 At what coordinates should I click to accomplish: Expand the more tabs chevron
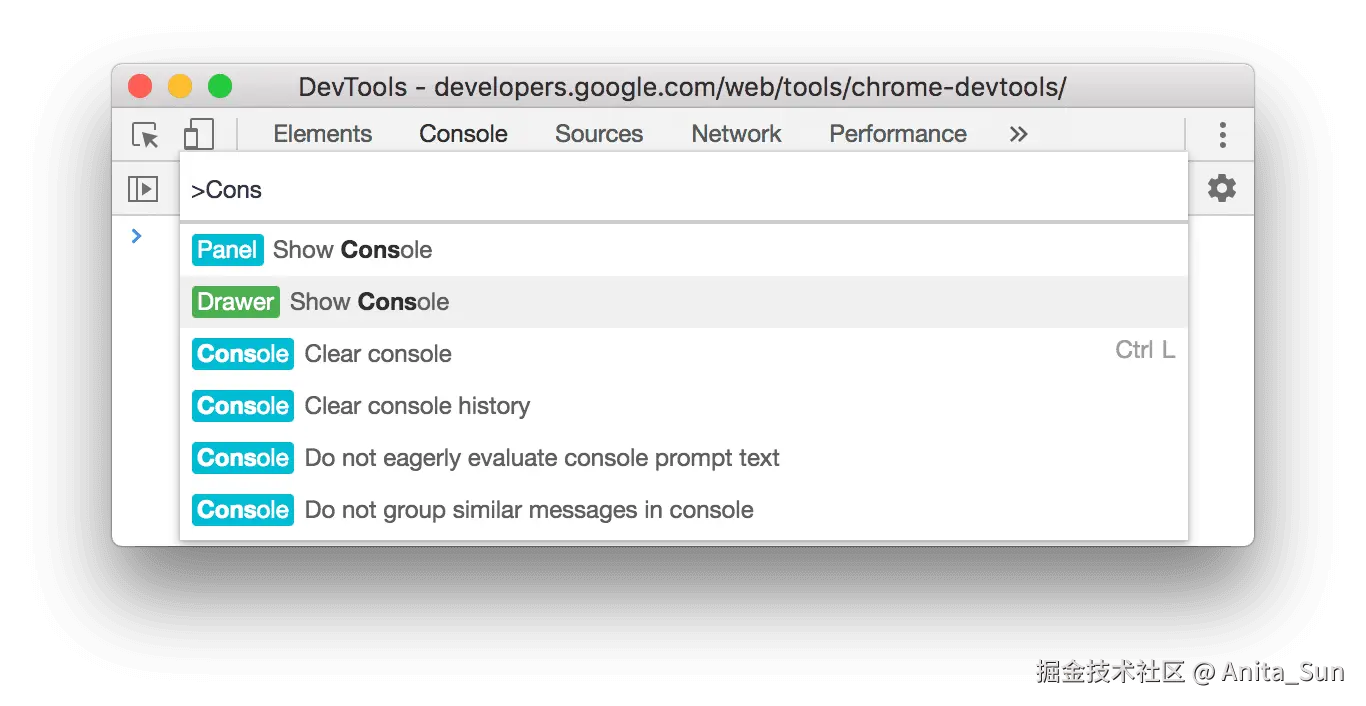click(1018, 134)
